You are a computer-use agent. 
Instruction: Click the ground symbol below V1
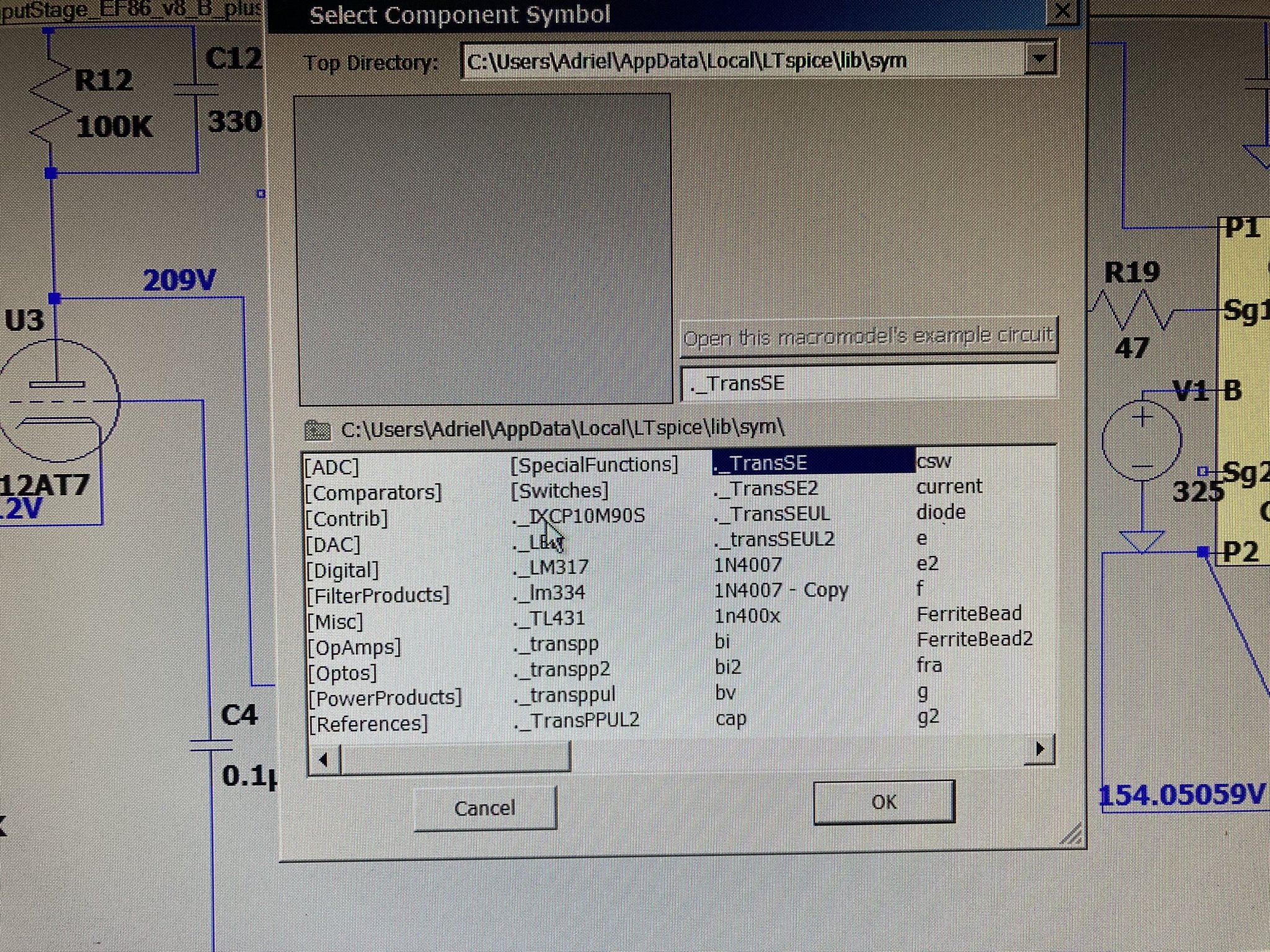click(1141, 541)
